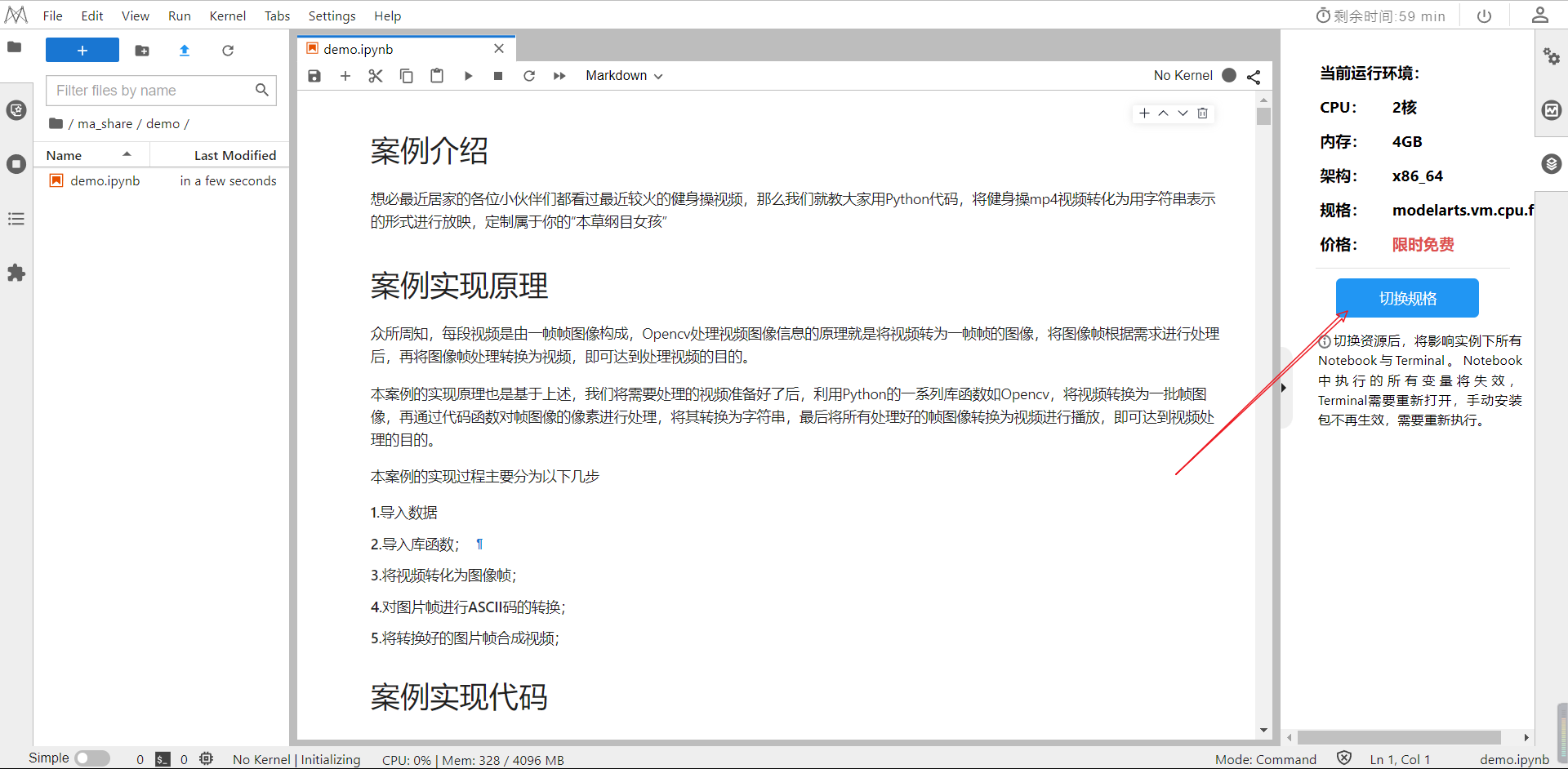Image resolution: width=1568 pixels, height=769 pixels.
Task: Interrupt the kernel with the stop button
Action: pyautogui.click(x=498, y=76)
